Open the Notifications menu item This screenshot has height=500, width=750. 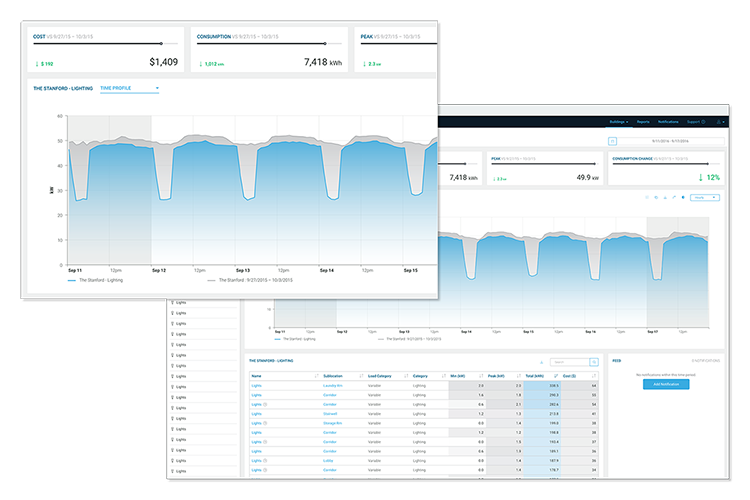pos(669,121)
